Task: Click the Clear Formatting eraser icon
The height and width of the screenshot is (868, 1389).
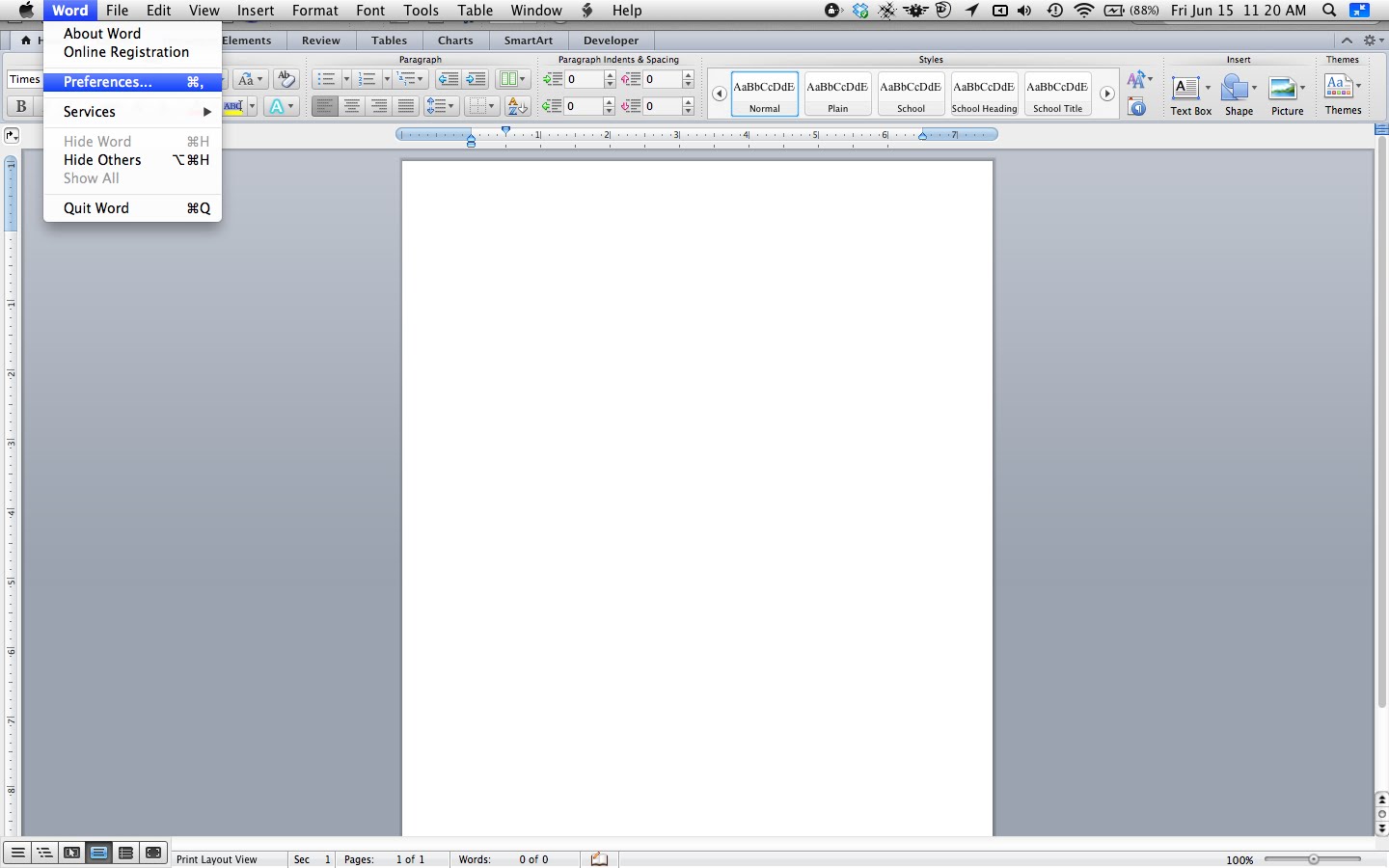Action: pos(286,79)
